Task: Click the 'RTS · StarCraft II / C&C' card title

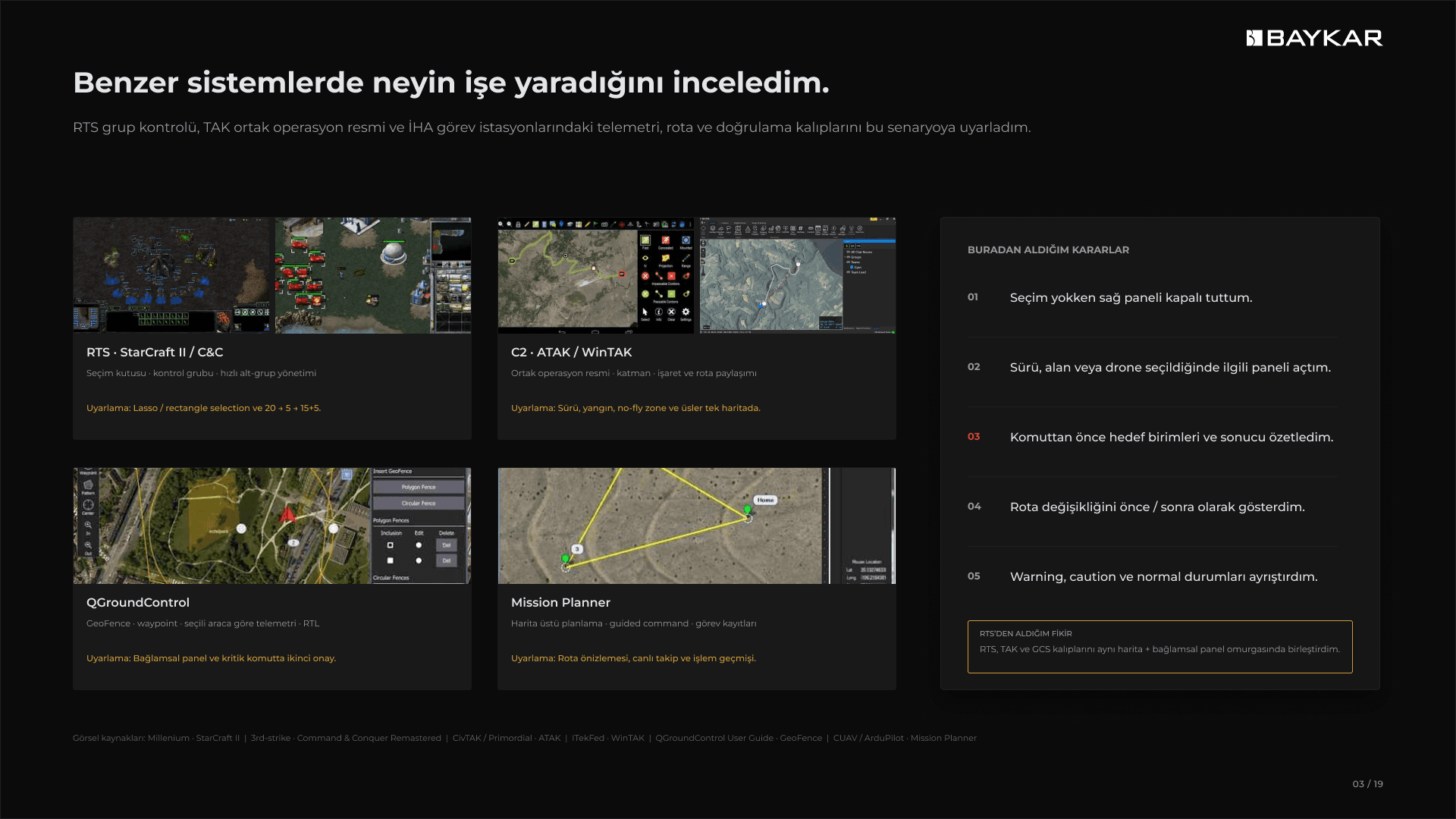Action: tap(155, 353)
